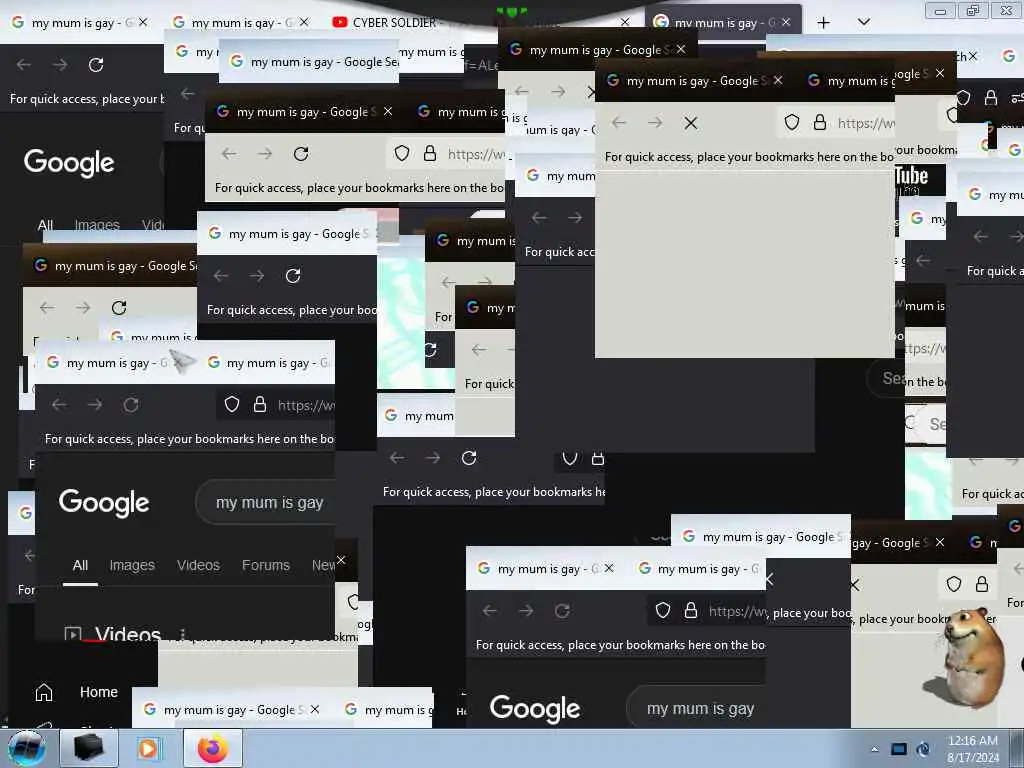1024x768 pixels.
Task: Open the three-dot menu beside the Videos heading
Action: 182,633
